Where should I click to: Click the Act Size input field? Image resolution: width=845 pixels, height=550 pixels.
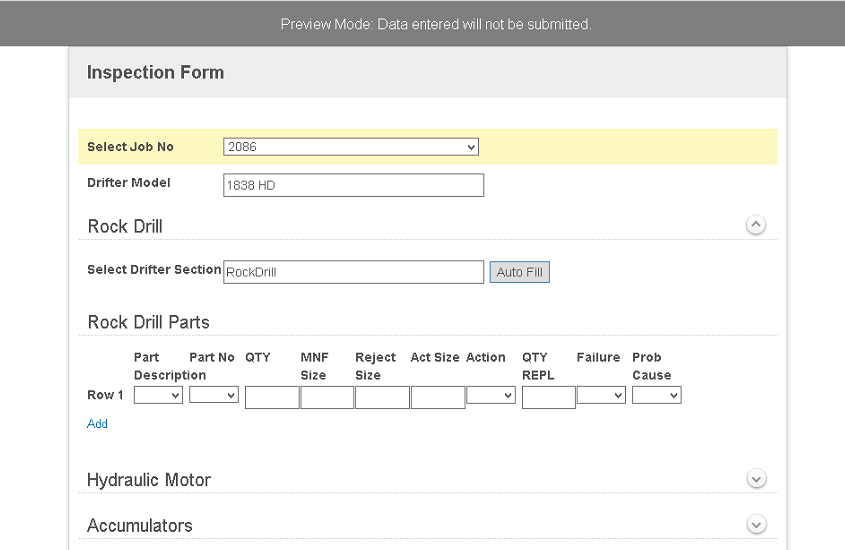click(x=437, y=398)
